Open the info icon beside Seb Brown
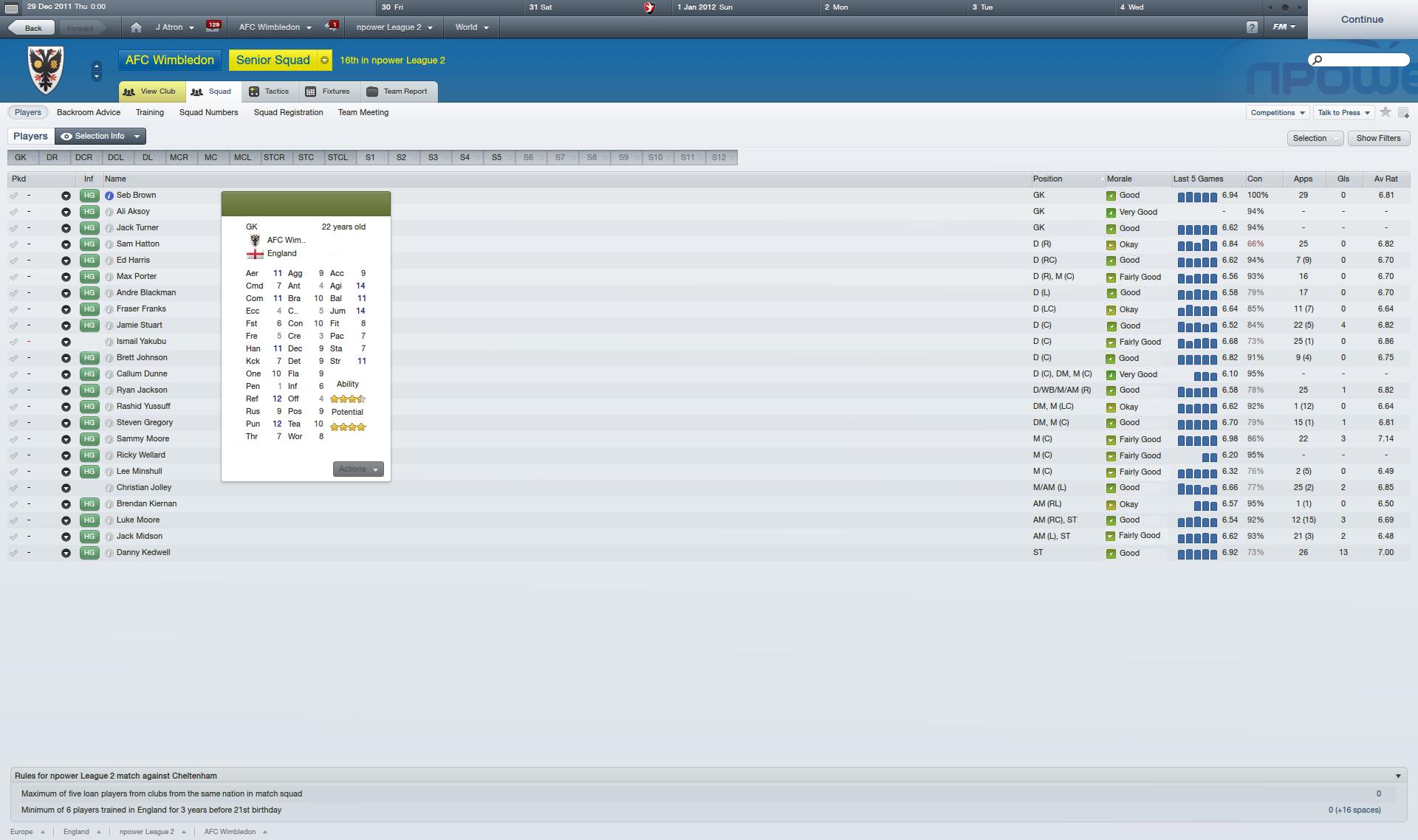This screenshot has width=1418, height=840. 109,196
